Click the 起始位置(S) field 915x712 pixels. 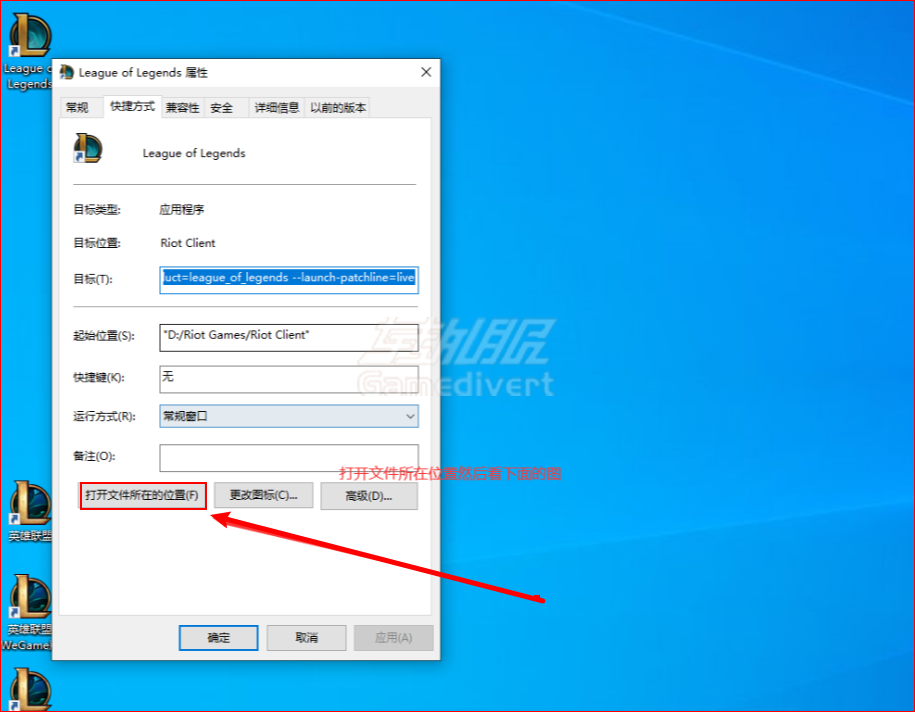coord(289,337)
